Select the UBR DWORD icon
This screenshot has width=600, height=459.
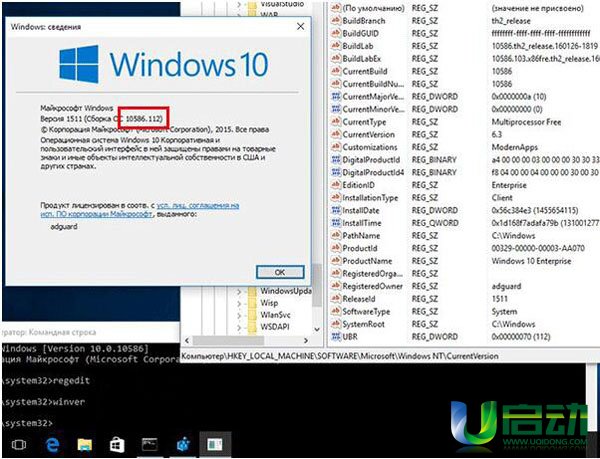click(336, 337)
